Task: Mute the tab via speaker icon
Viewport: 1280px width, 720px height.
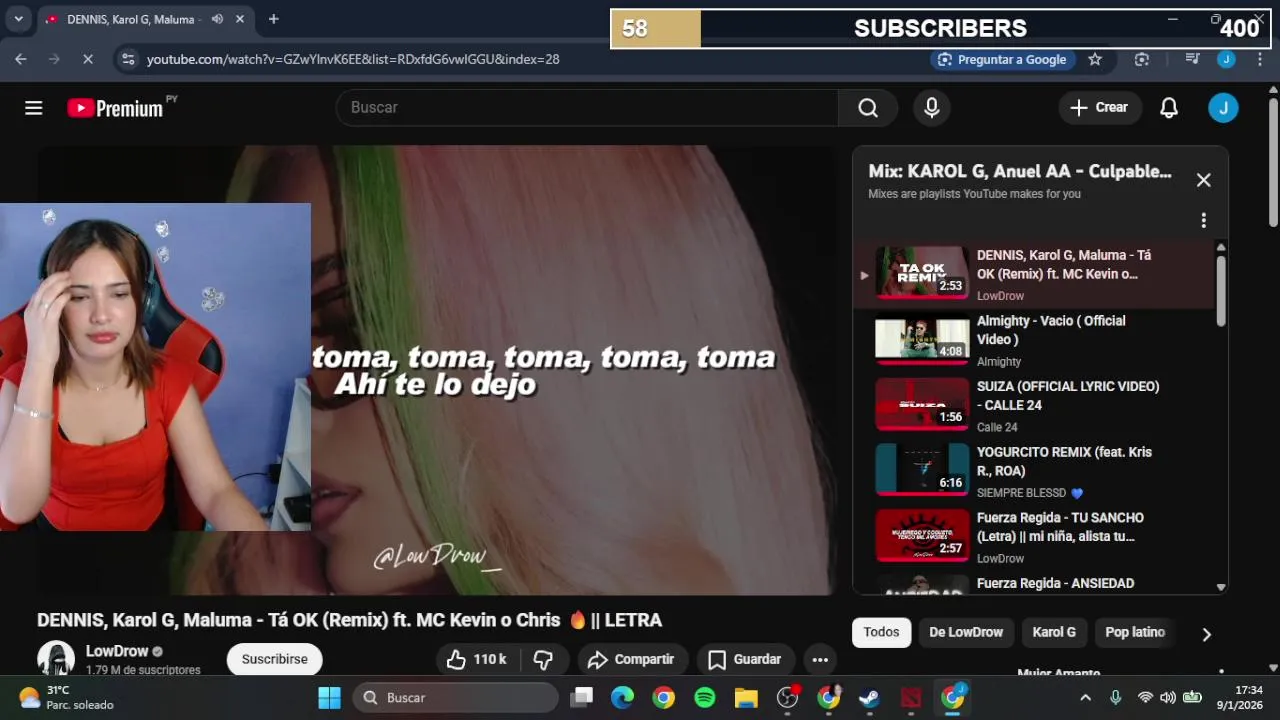Action: (217, 19)
